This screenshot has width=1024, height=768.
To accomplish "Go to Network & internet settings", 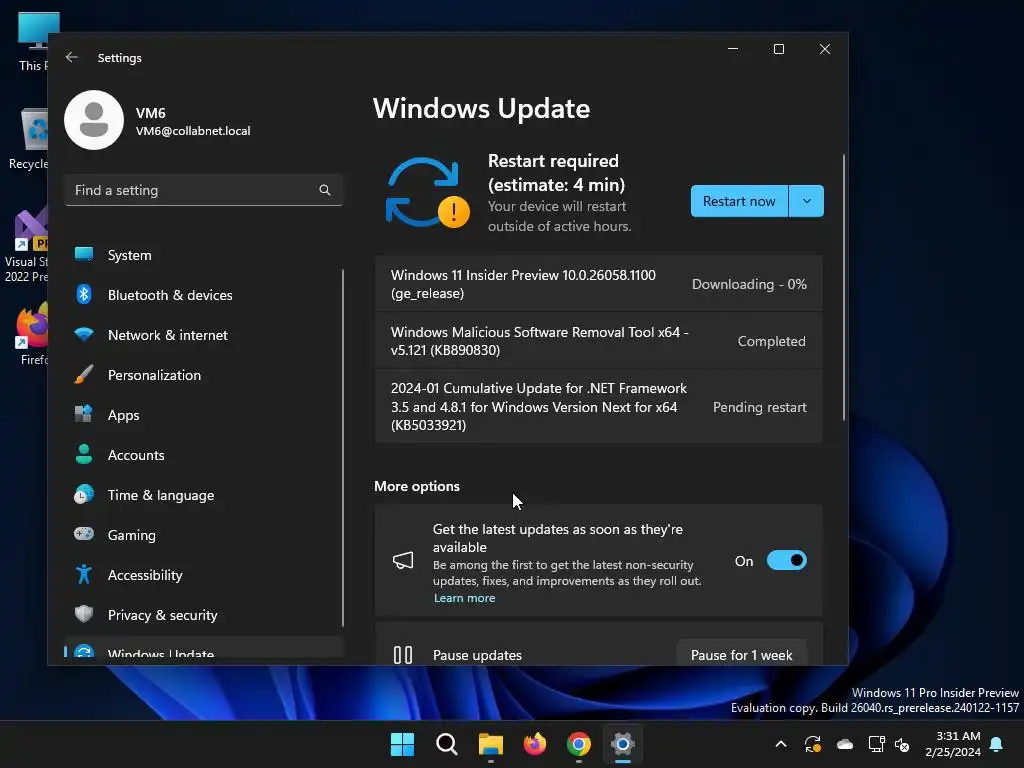I will click(x=204, y=334).
